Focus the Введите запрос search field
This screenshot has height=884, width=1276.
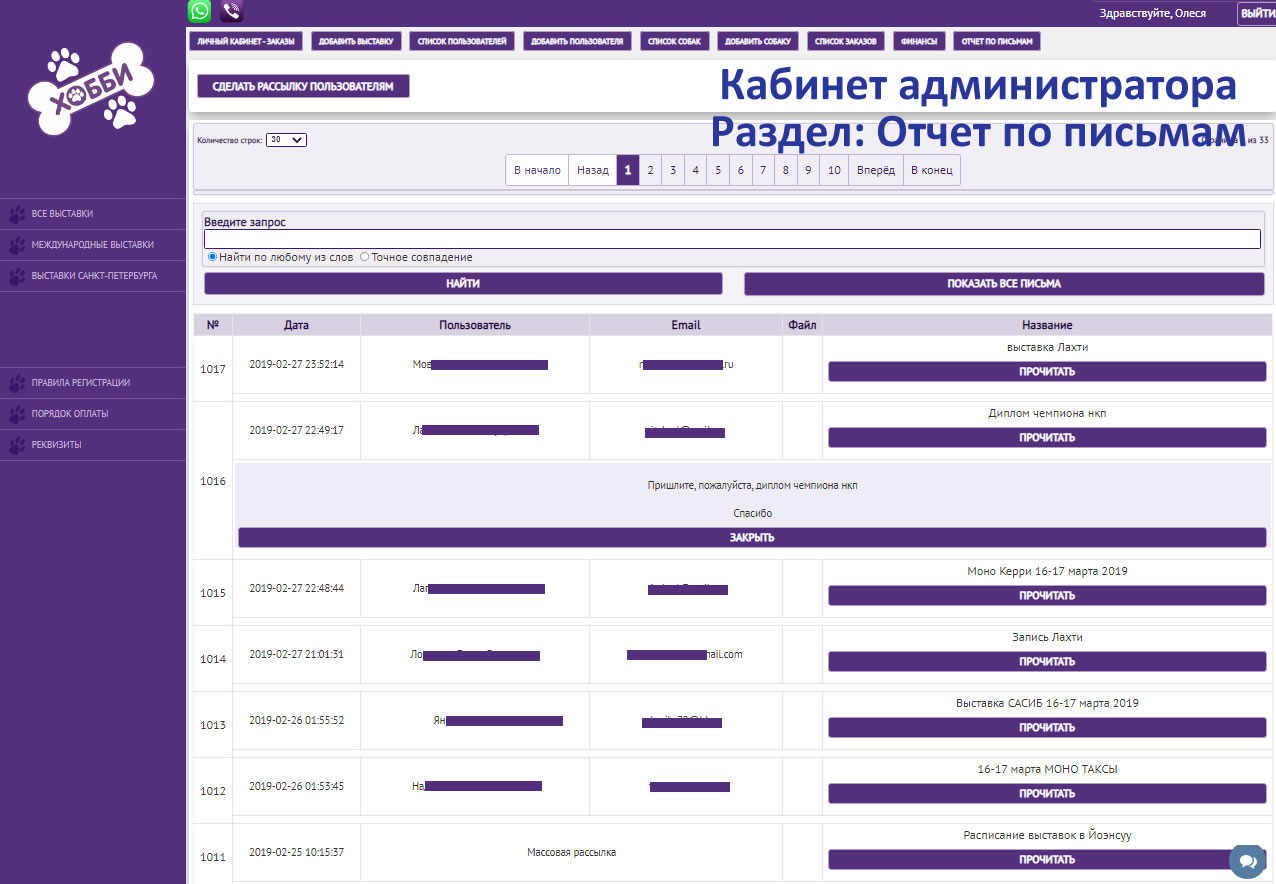click(x=732, y=239)
